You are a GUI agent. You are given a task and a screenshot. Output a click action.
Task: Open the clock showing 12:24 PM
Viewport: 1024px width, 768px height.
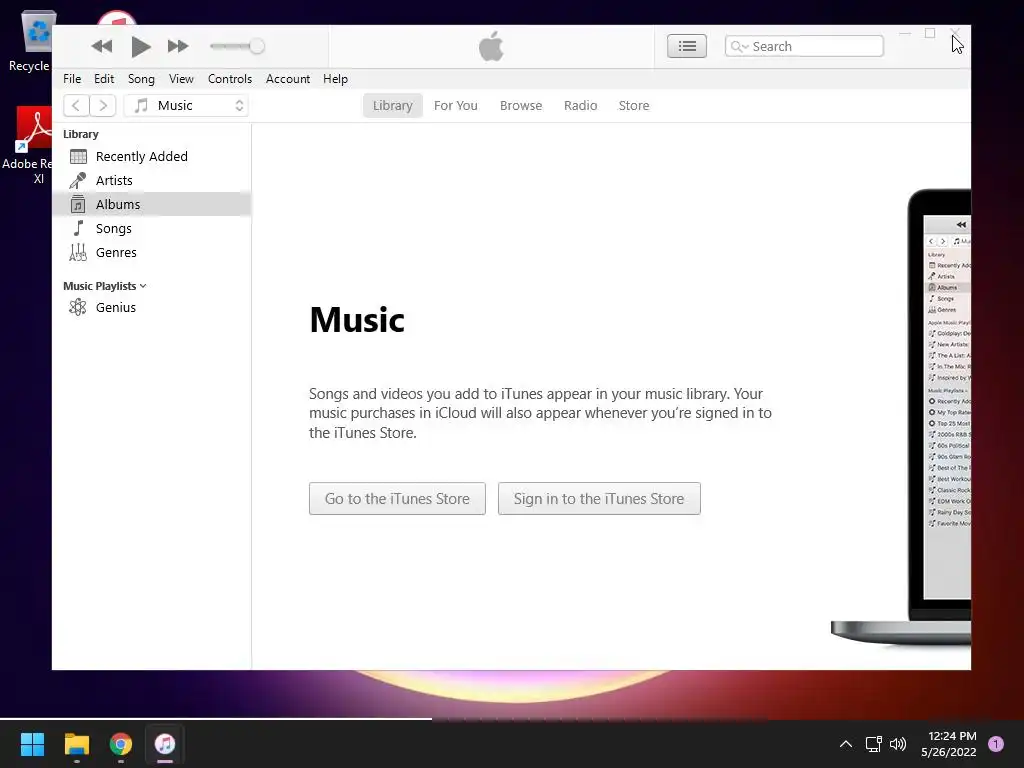948,744
